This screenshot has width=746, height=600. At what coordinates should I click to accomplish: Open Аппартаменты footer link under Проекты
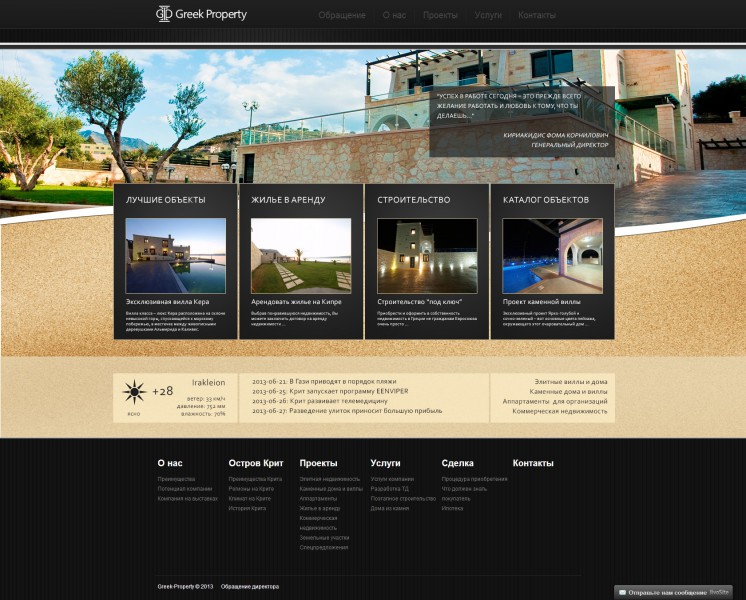pyautogui.click(x=318, y=499)
